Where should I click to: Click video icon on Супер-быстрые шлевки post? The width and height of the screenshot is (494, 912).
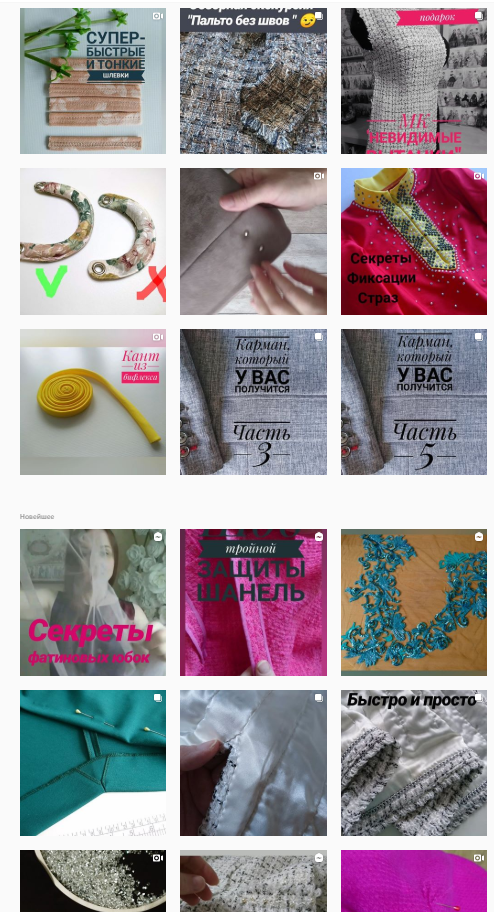click(157, 16)
